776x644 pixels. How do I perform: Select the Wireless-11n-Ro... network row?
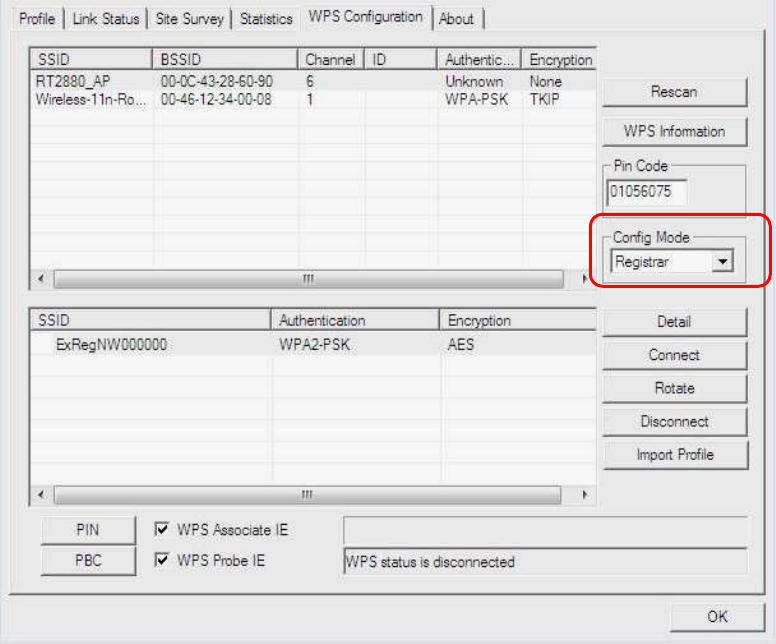313,99
